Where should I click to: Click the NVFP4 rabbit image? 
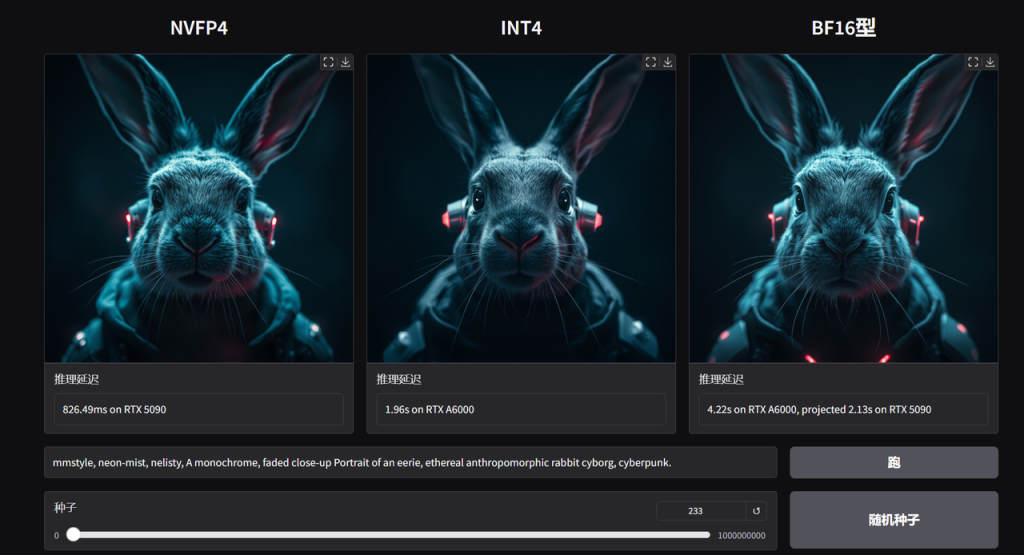pos(198,210)
